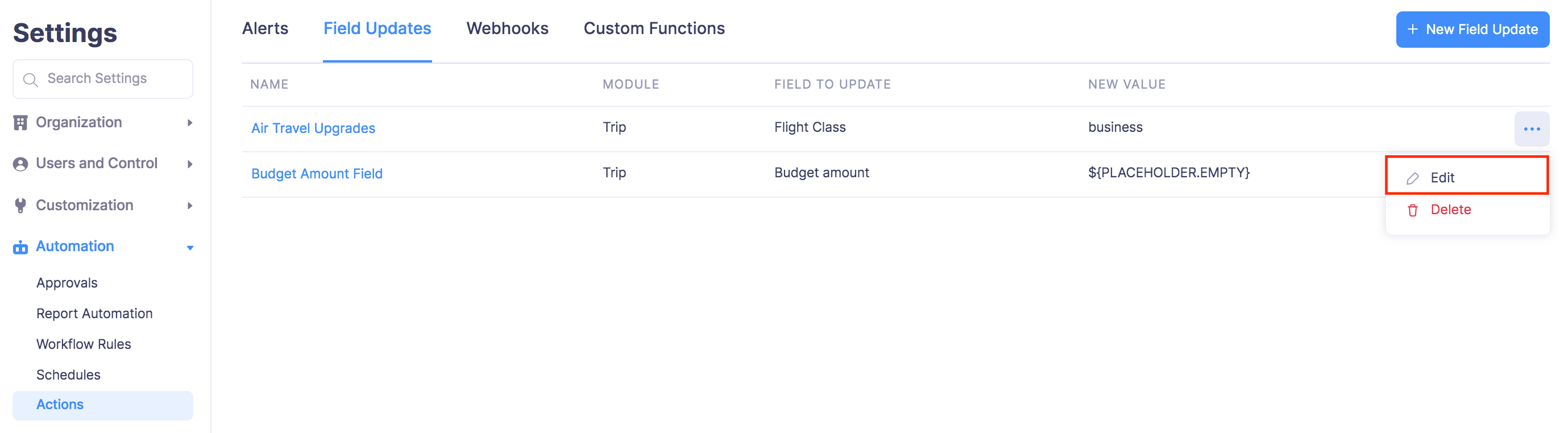Navigate to Workflow Rules

pyautogui.click(x=84, y=344)
